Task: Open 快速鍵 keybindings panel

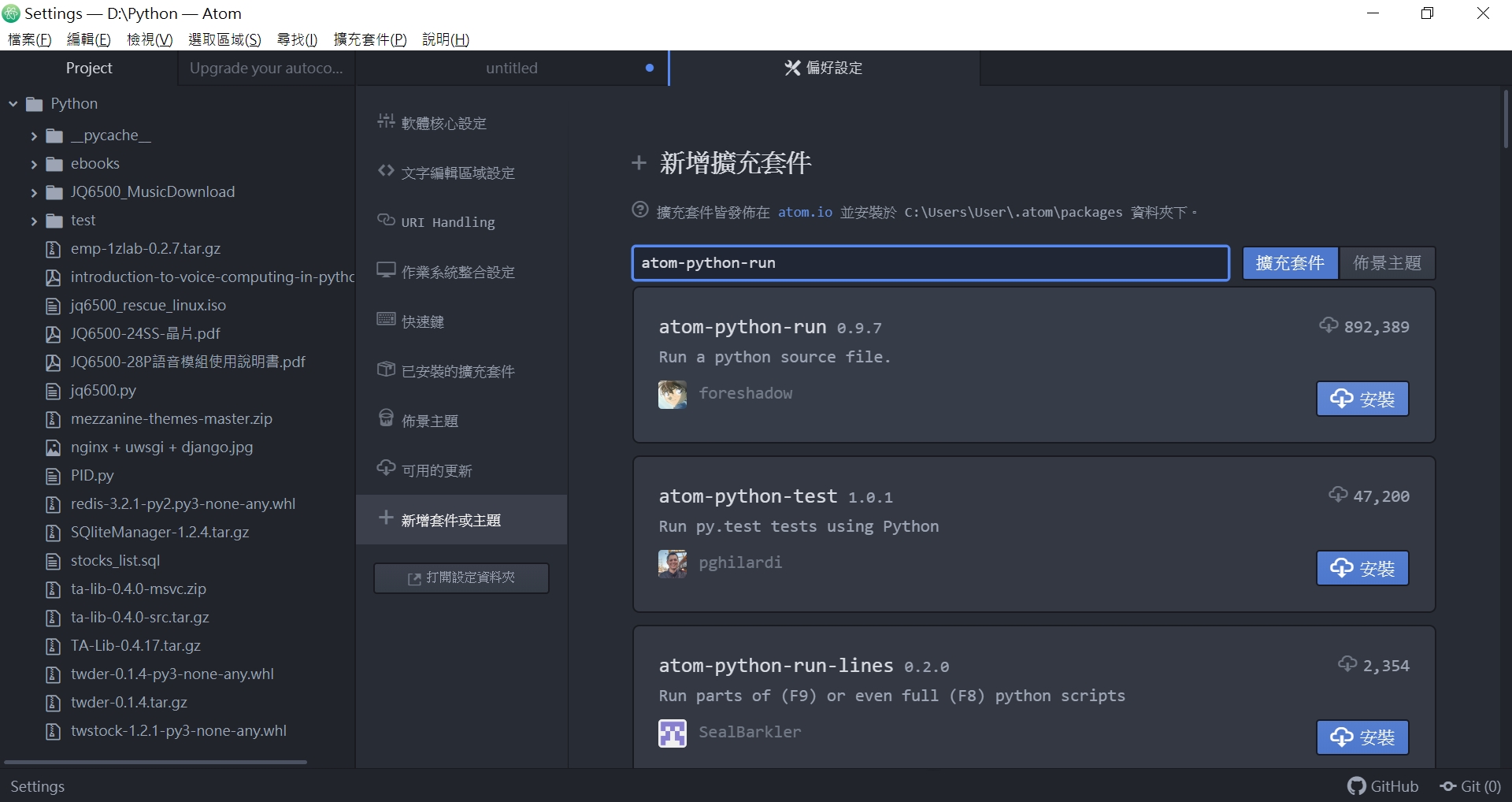Action: click(x=423, y=321)
